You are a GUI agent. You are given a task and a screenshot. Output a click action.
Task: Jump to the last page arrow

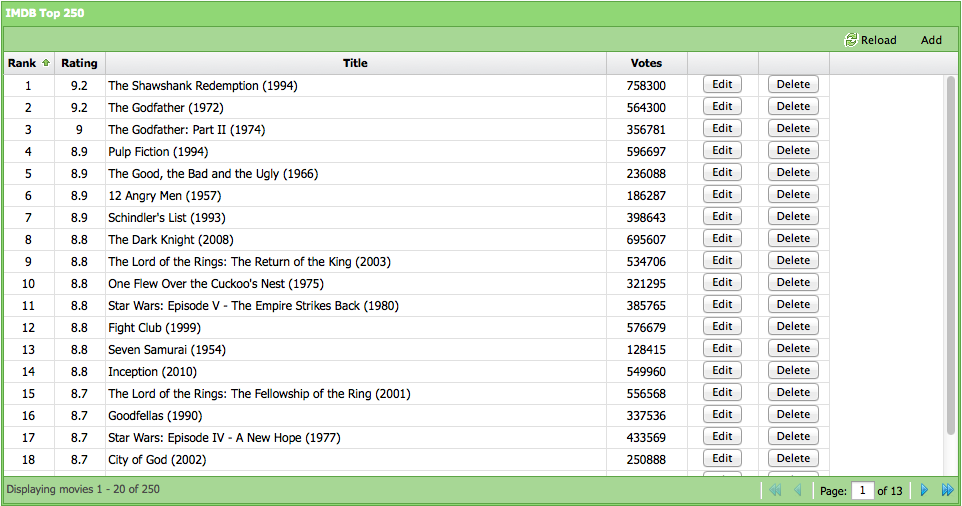[947, 490]
